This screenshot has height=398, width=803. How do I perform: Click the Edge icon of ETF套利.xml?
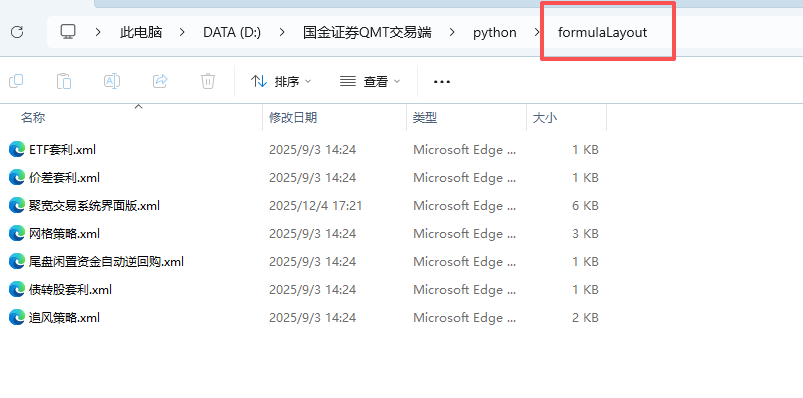(17, 150)
